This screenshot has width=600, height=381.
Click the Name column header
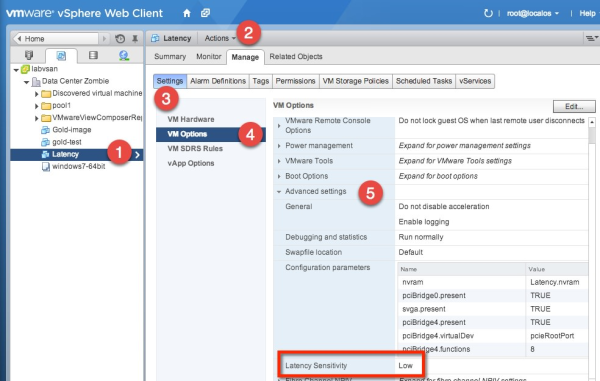[x=461, y=269]
